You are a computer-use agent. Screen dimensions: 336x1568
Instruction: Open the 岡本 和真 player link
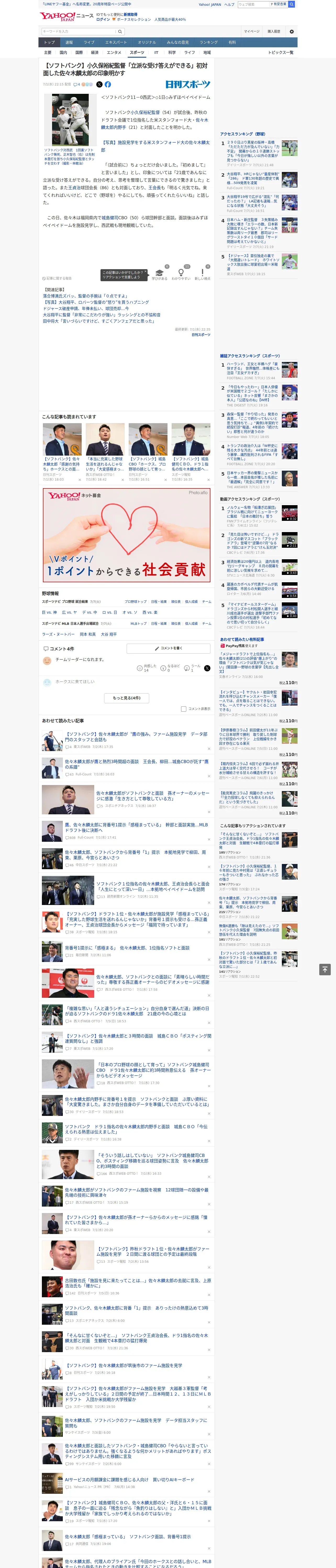(88, 634)
